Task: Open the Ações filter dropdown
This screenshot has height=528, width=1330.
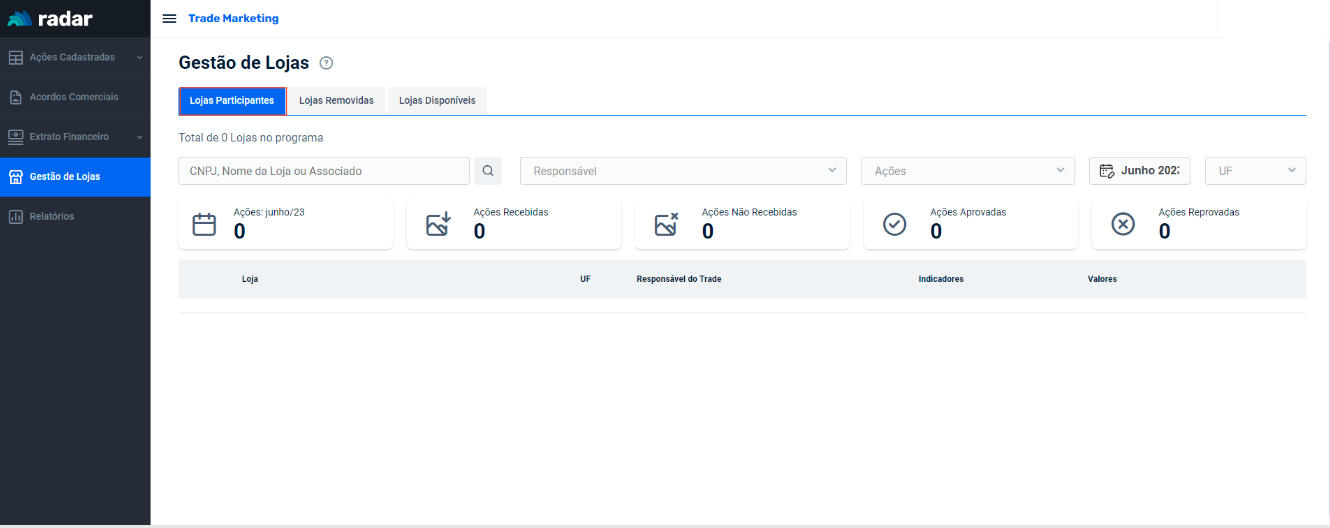Action: pos(967,171)
